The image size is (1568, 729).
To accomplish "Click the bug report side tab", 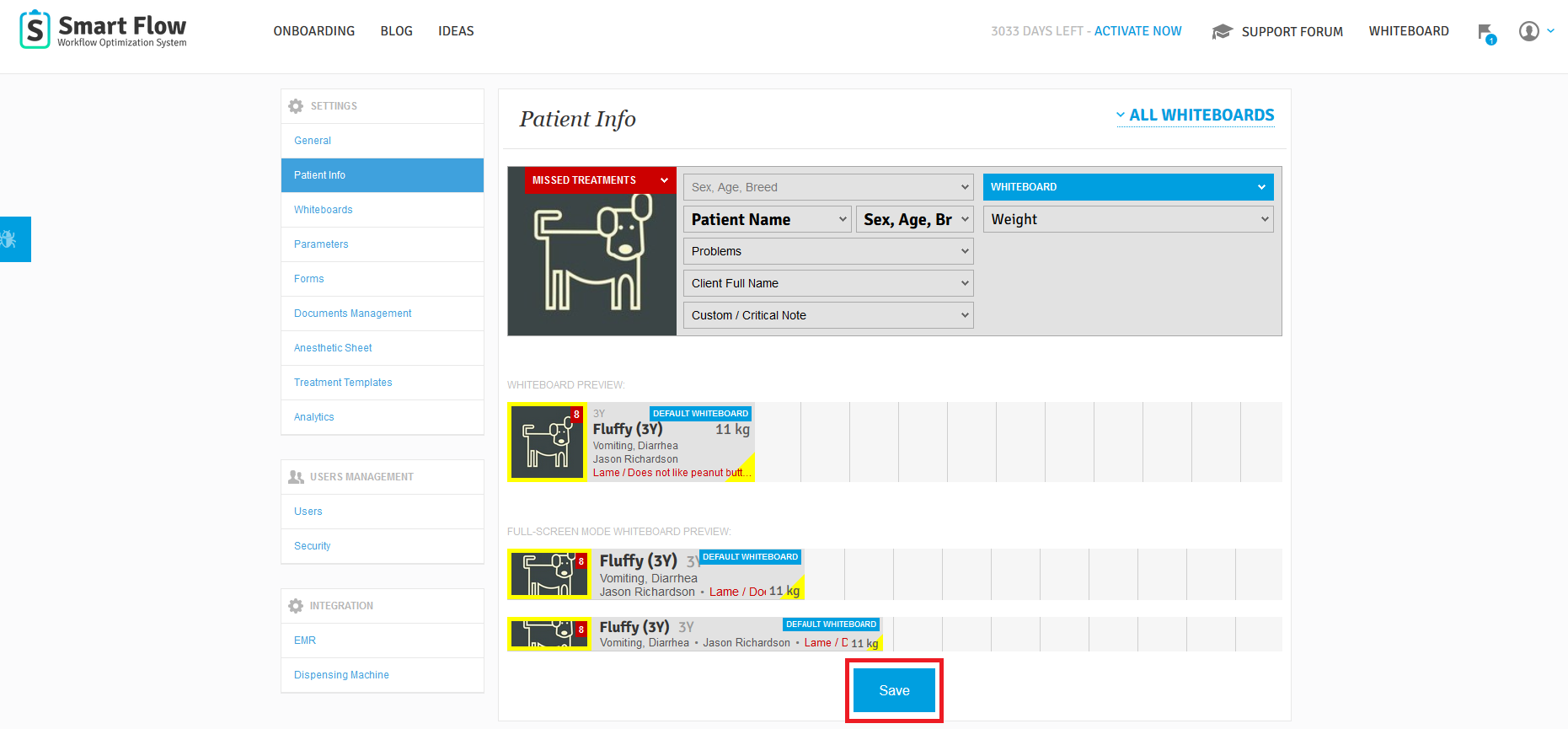I will [15, 239].
